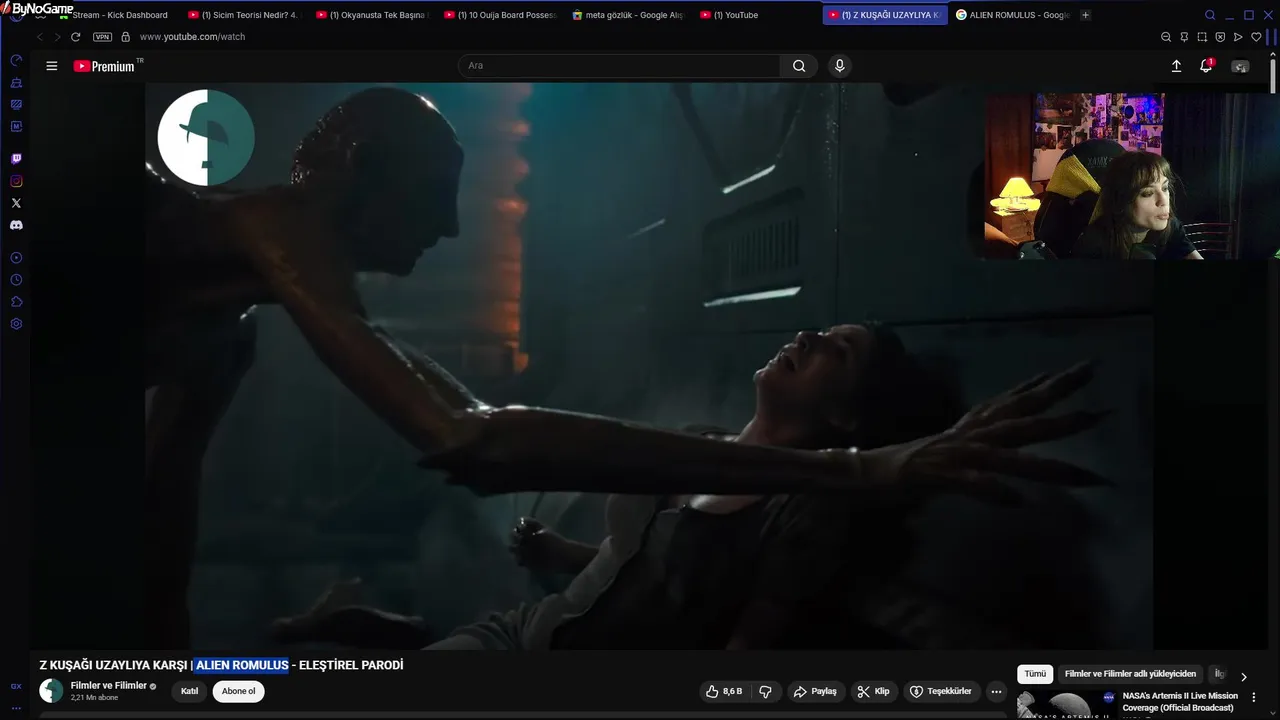Open options menu for NASA Artemis video
Screen dimensions: 1280x720
pyautogui.click(x=1254, y=697)
